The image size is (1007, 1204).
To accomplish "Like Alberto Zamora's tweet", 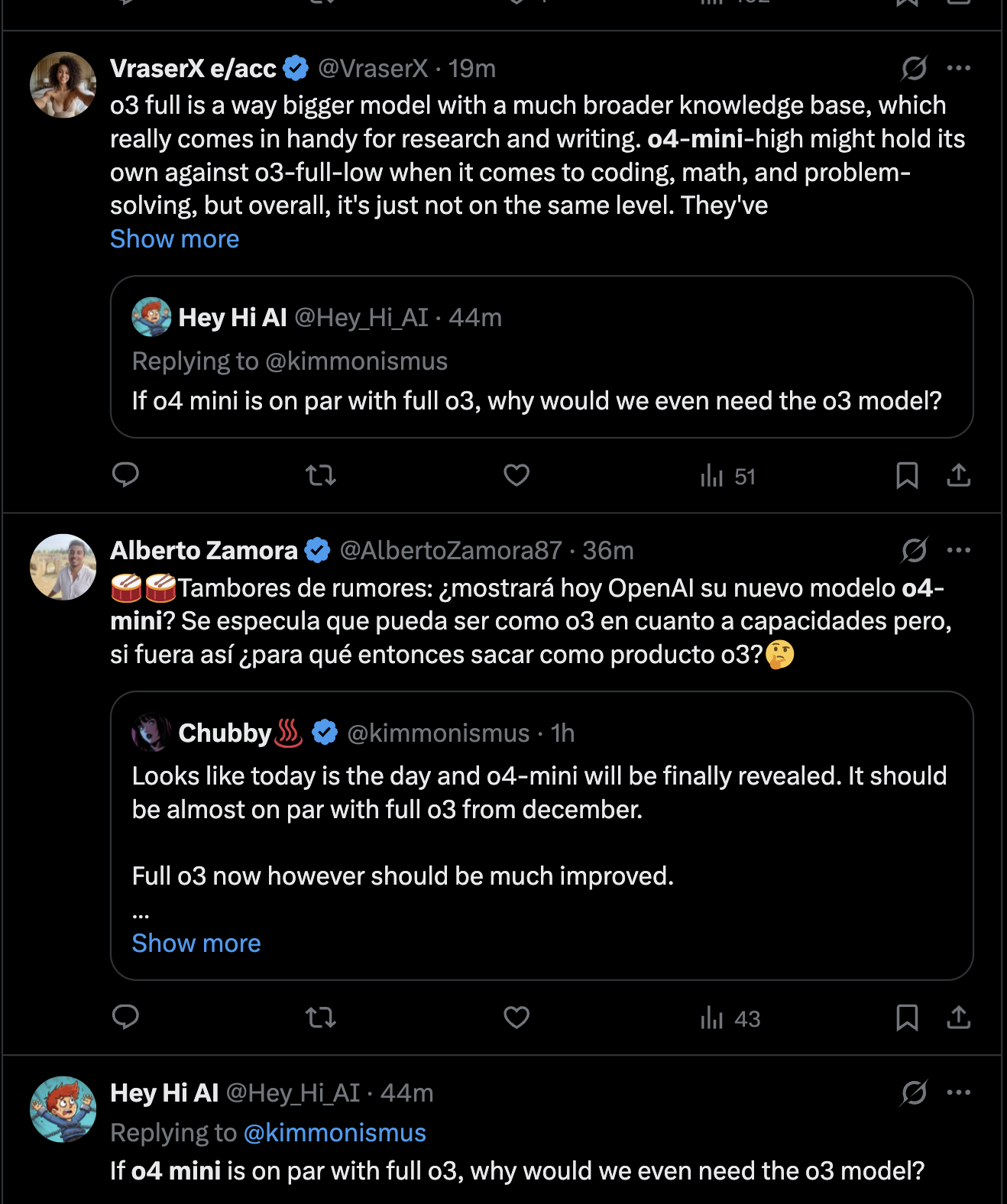I will click(x=516, y=1017).
